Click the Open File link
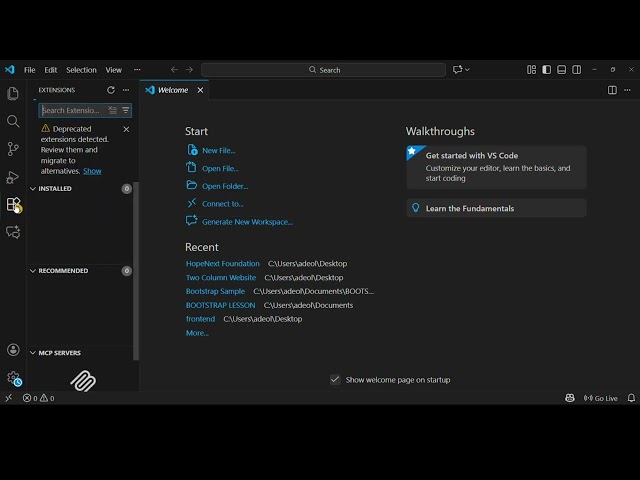The width and height of the screenshot is (640, 480). (220, 169)
